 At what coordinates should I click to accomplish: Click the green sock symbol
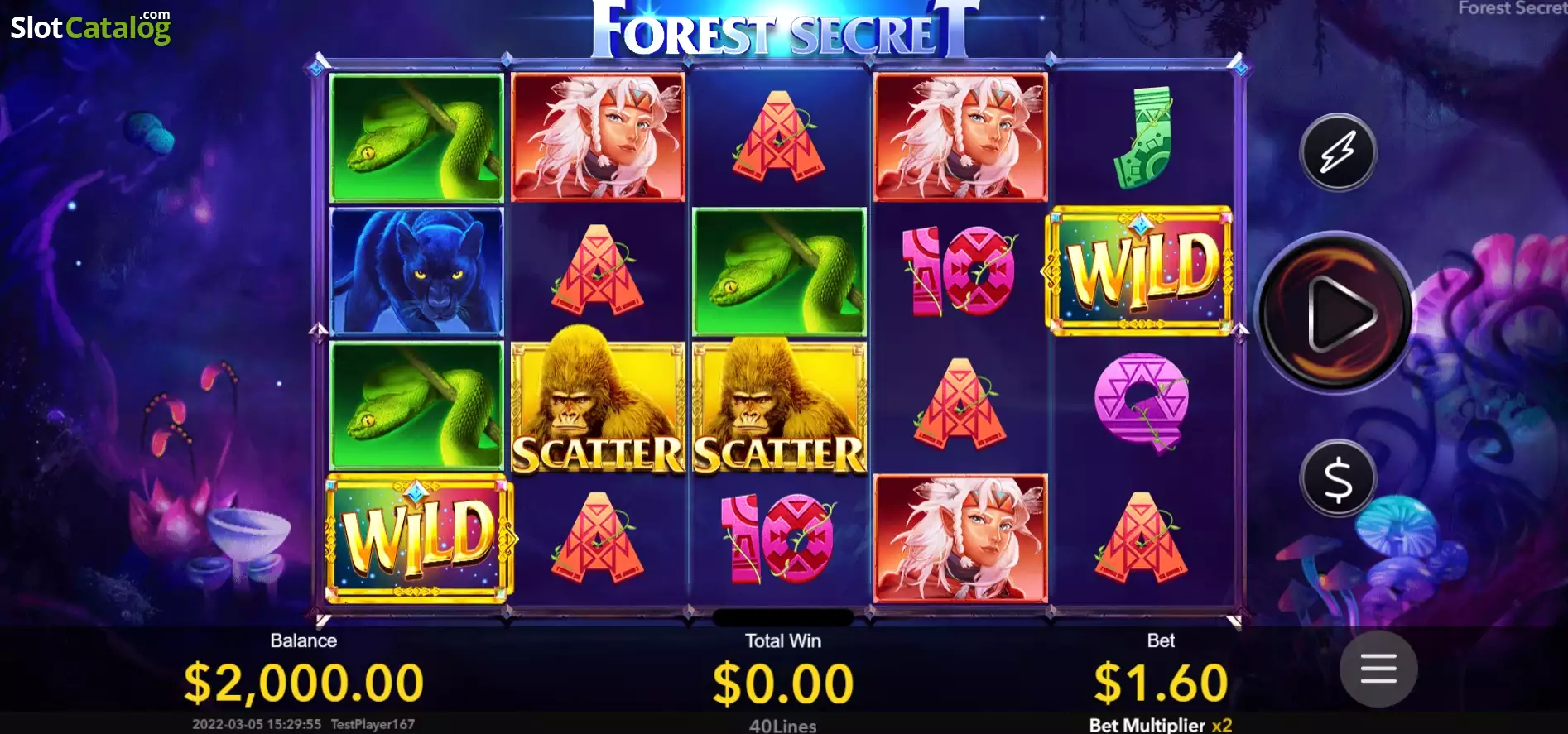pyautogui.click(x=1142, y=137)
